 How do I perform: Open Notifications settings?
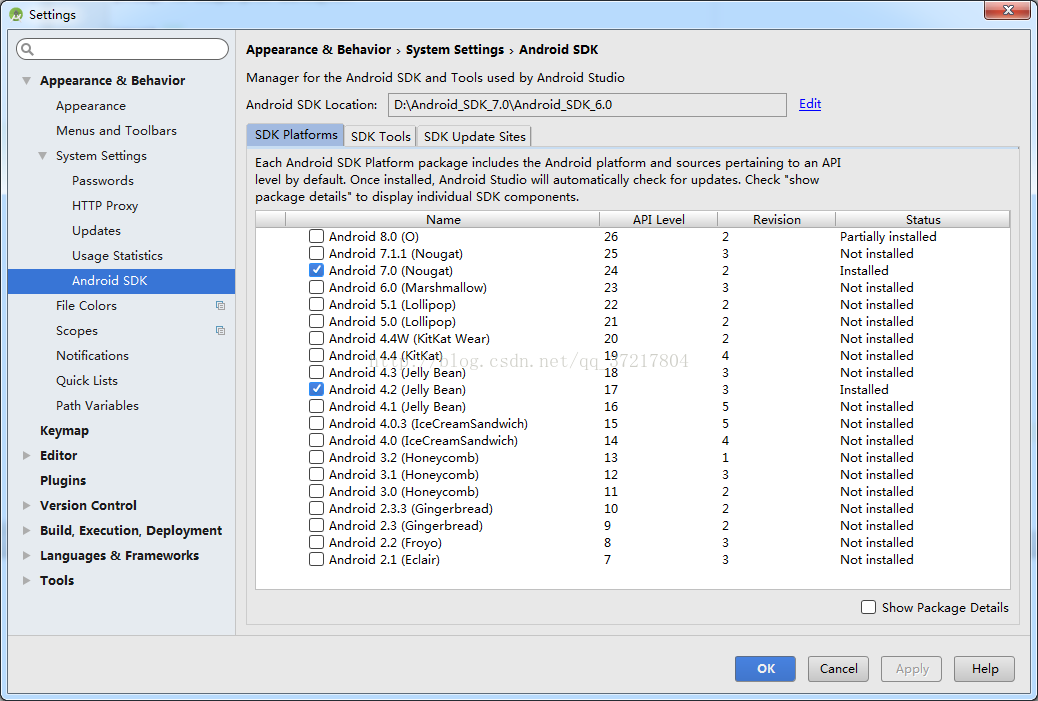click(92, 355)
